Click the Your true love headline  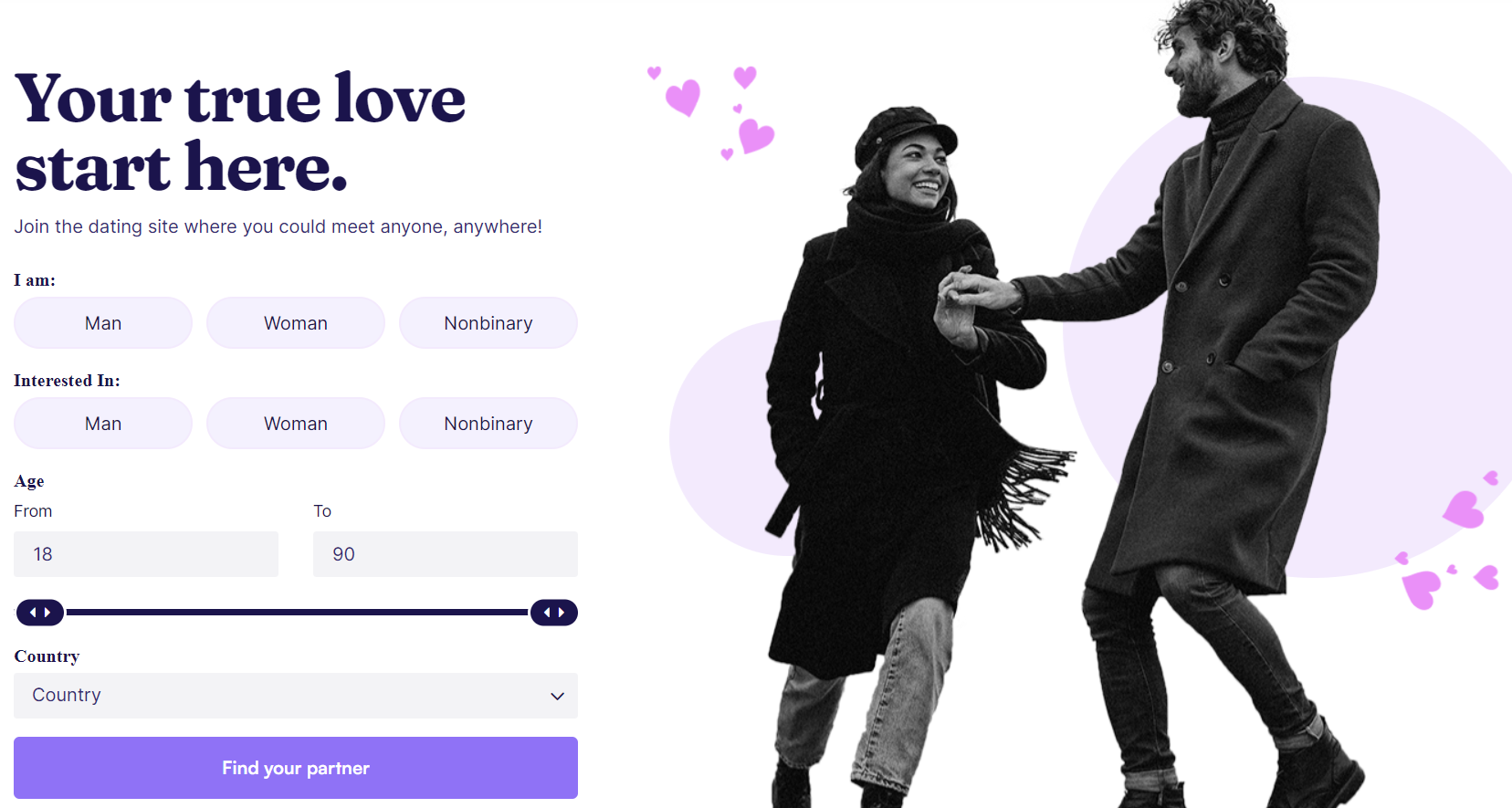coord(240,132)
